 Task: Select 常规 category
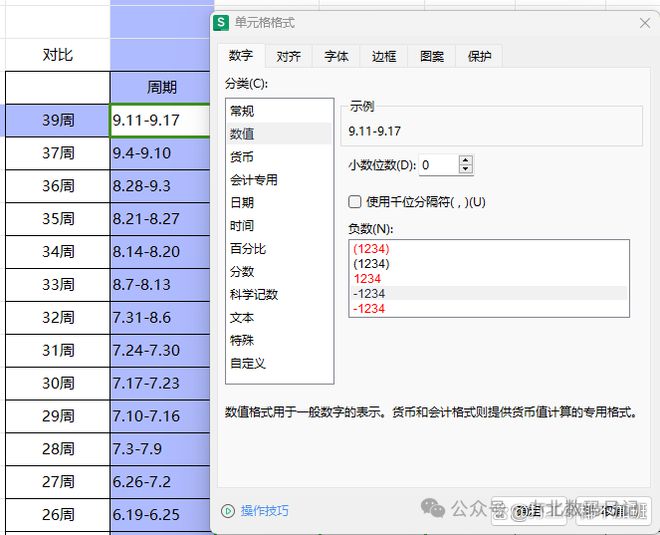(279, 111)
